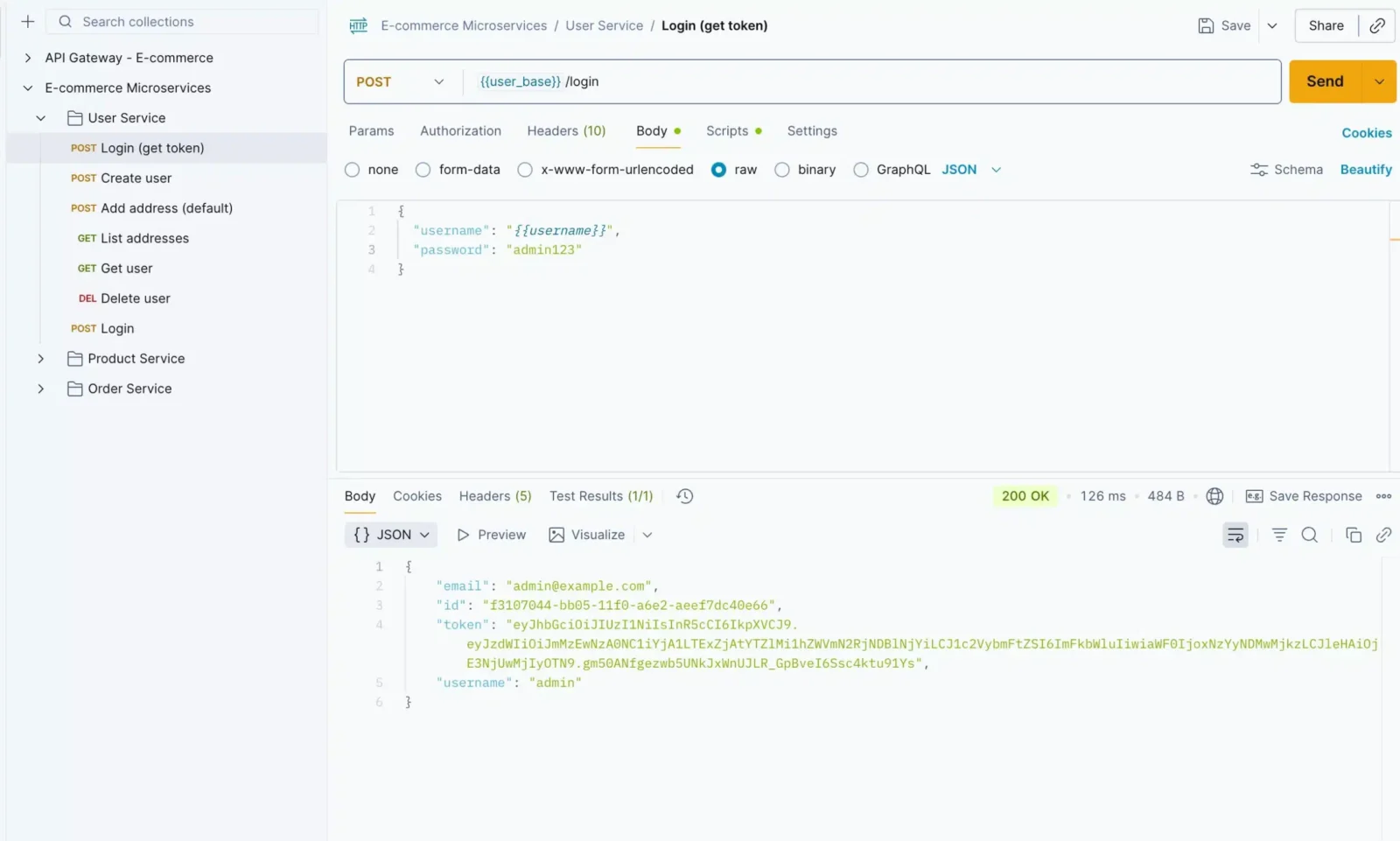The image size is (1400, 841).
Task: Click the response history clock icon
Action: (x=684, y=496)
